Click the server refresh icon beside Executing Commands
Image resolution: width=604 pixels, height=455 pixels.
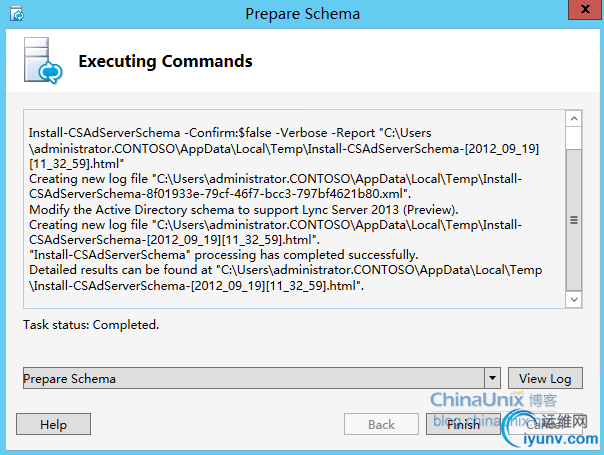point(43,60)
